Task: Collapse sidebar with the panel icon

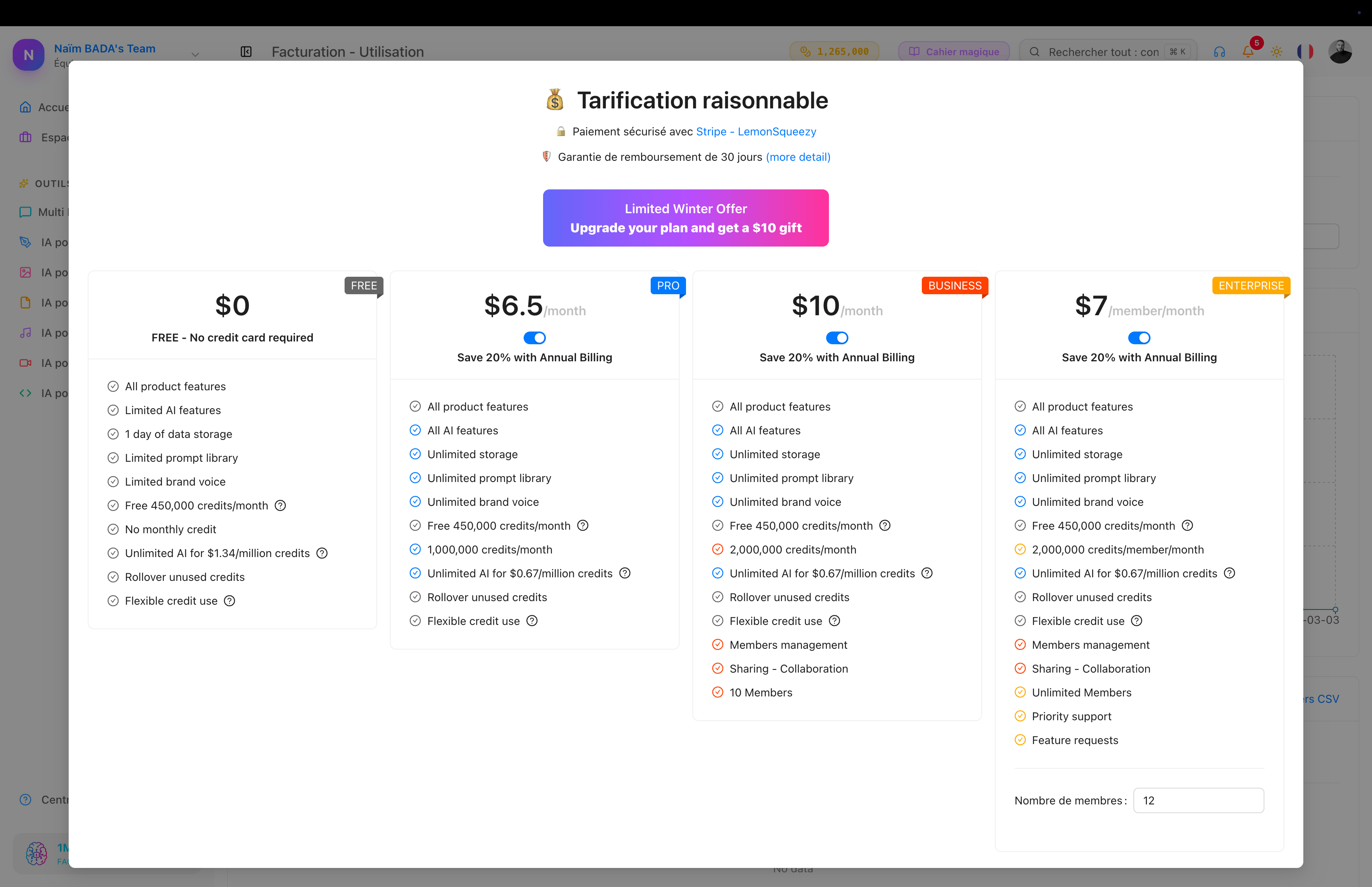Action: pos(246,52)
